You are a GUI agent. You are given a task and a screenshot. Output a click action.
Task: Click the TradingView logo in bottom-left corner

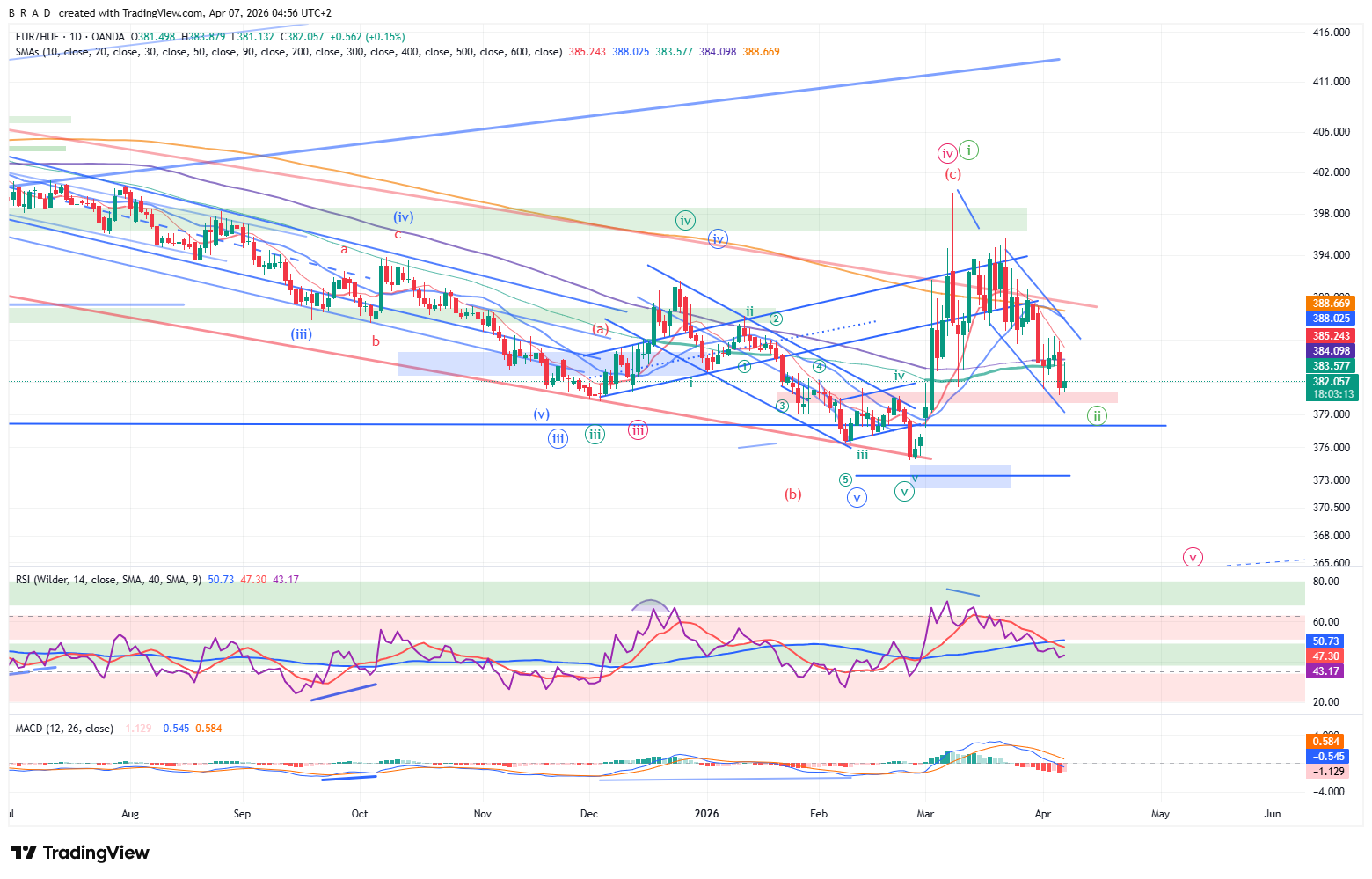point(79,853)
